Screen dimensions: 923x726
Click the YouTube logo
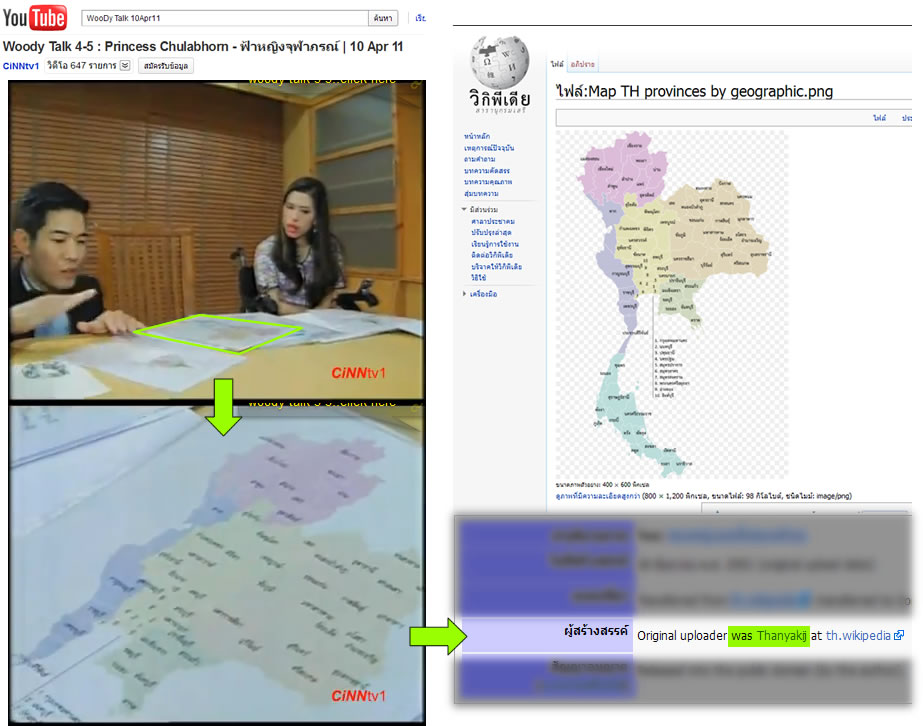pos(34,18)
